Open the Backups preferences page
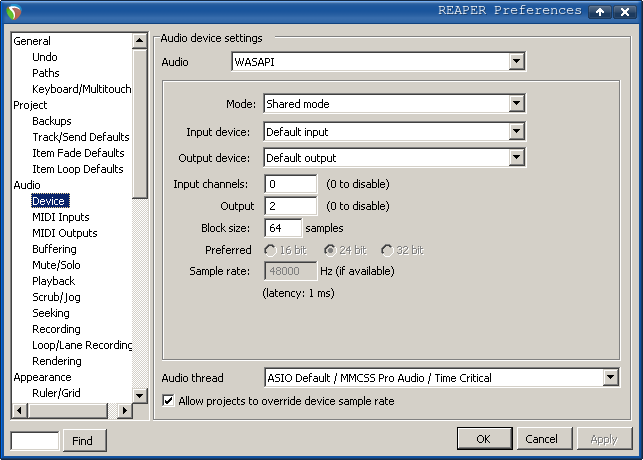Screen dimensions: 643x460 tap(52, 121)
